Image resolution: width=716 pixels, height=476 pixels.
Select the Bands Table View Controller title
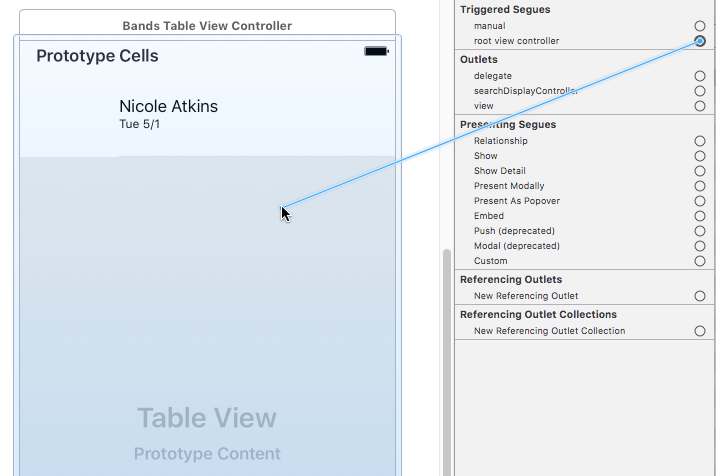[207, 25]
